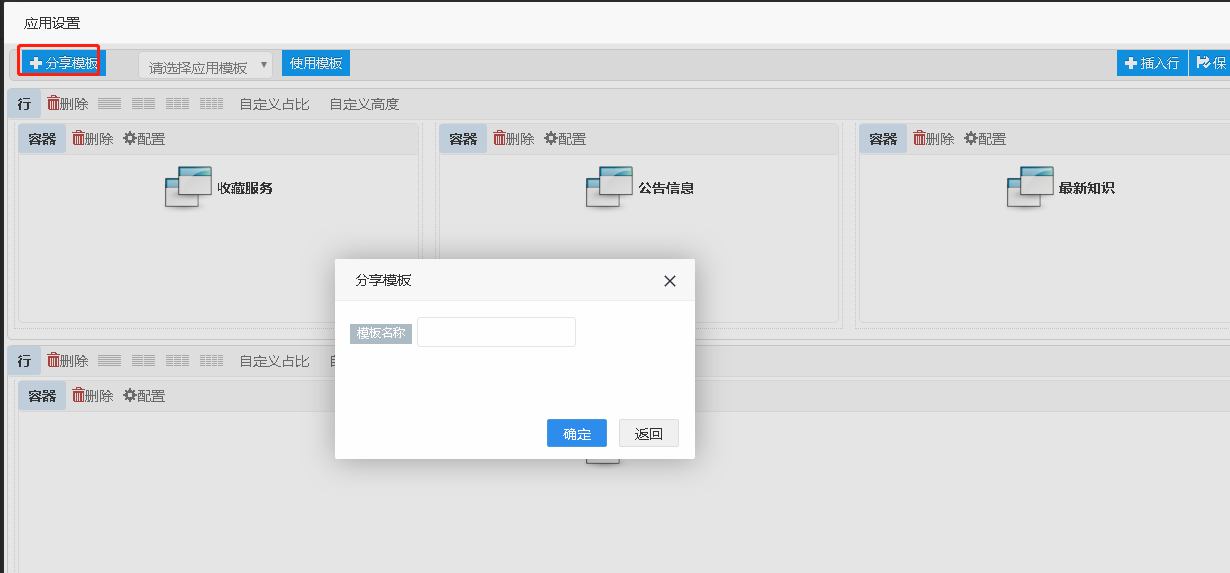The width and height of the screenshot is (1230, 573).
Task: Pick three-column layout icon in first row
Action: point(177,104)
